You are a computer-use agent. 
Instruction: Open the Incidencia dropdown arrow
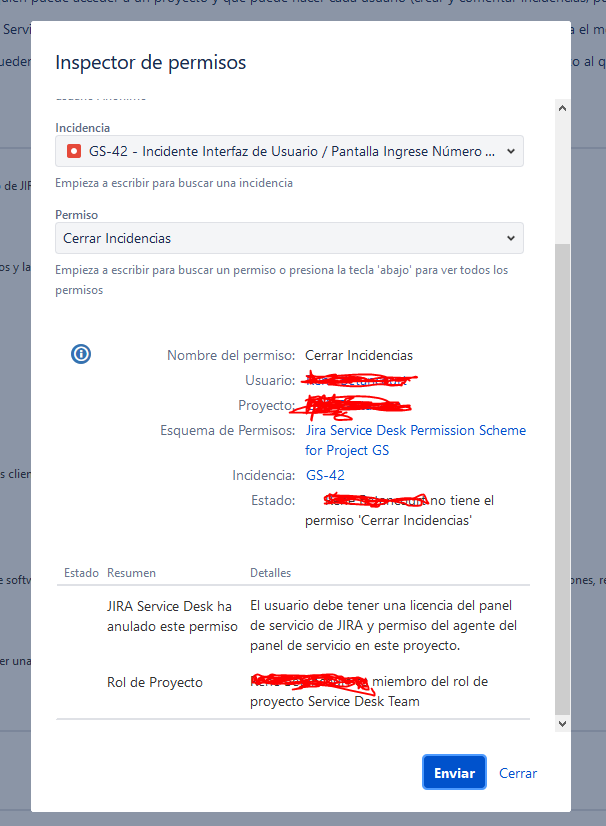511,151
